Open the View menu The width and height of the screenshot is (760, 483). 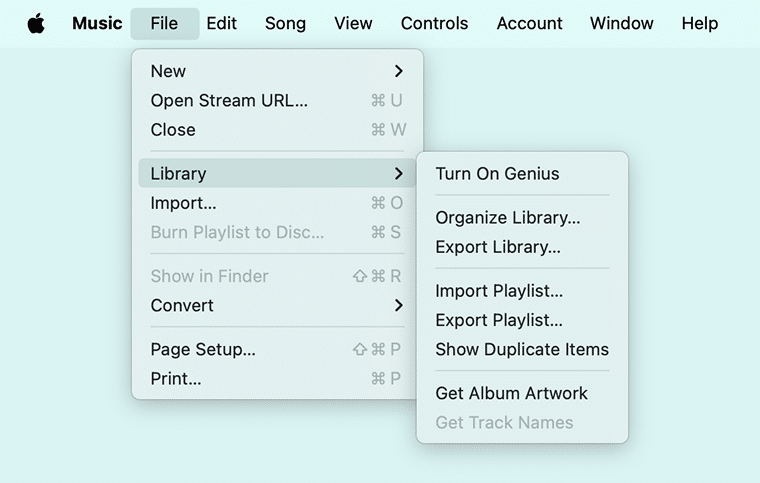pyautogui.click(x=353, y=23)
